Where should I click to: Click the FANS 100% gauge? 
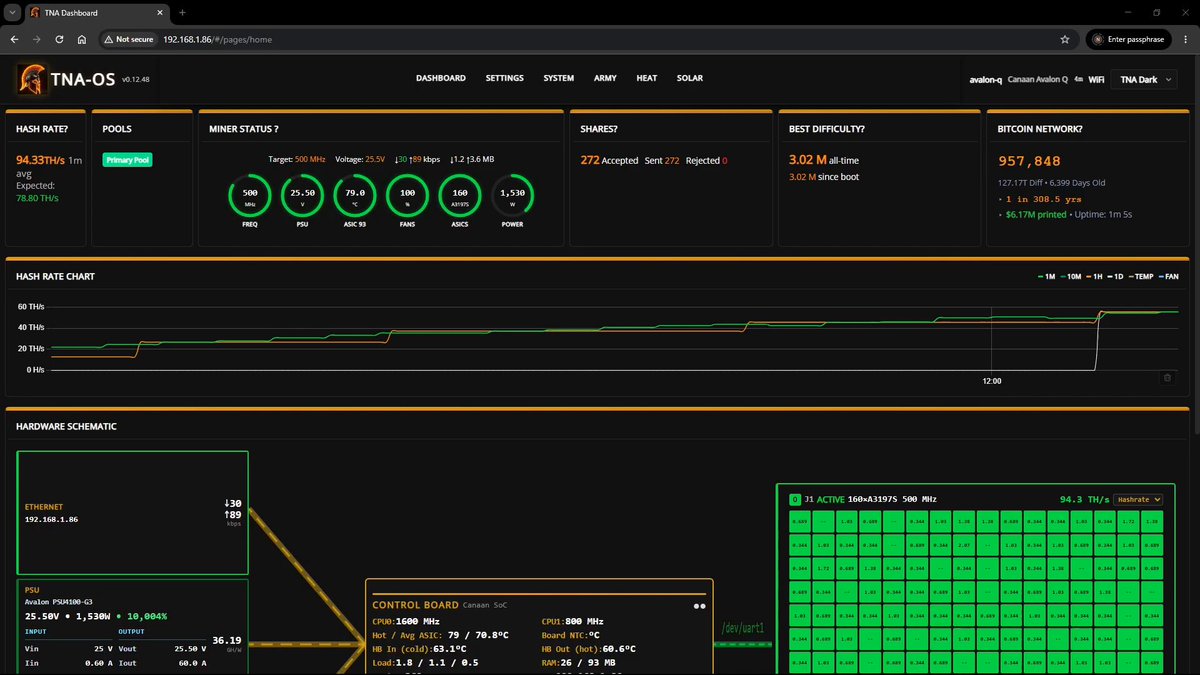pyautogui.click(x=407, y=197)
